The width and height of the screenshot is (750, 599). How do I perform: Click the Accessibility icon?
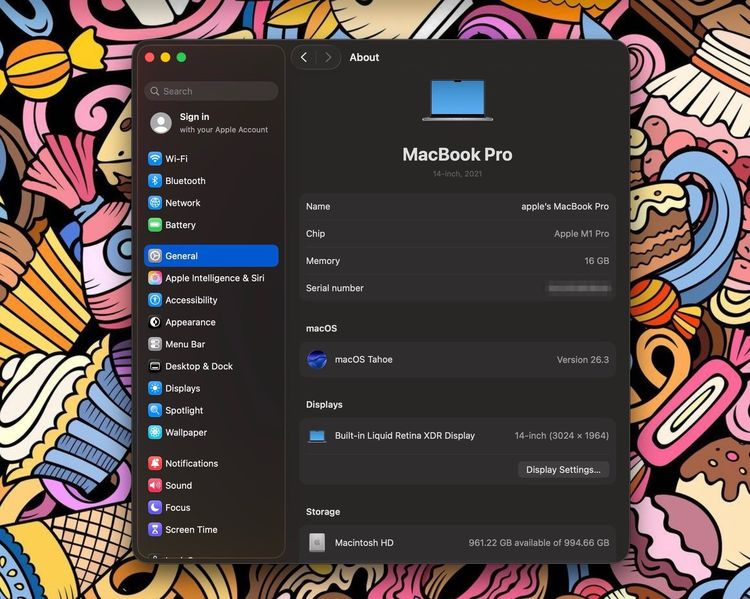tap(154, 300)
